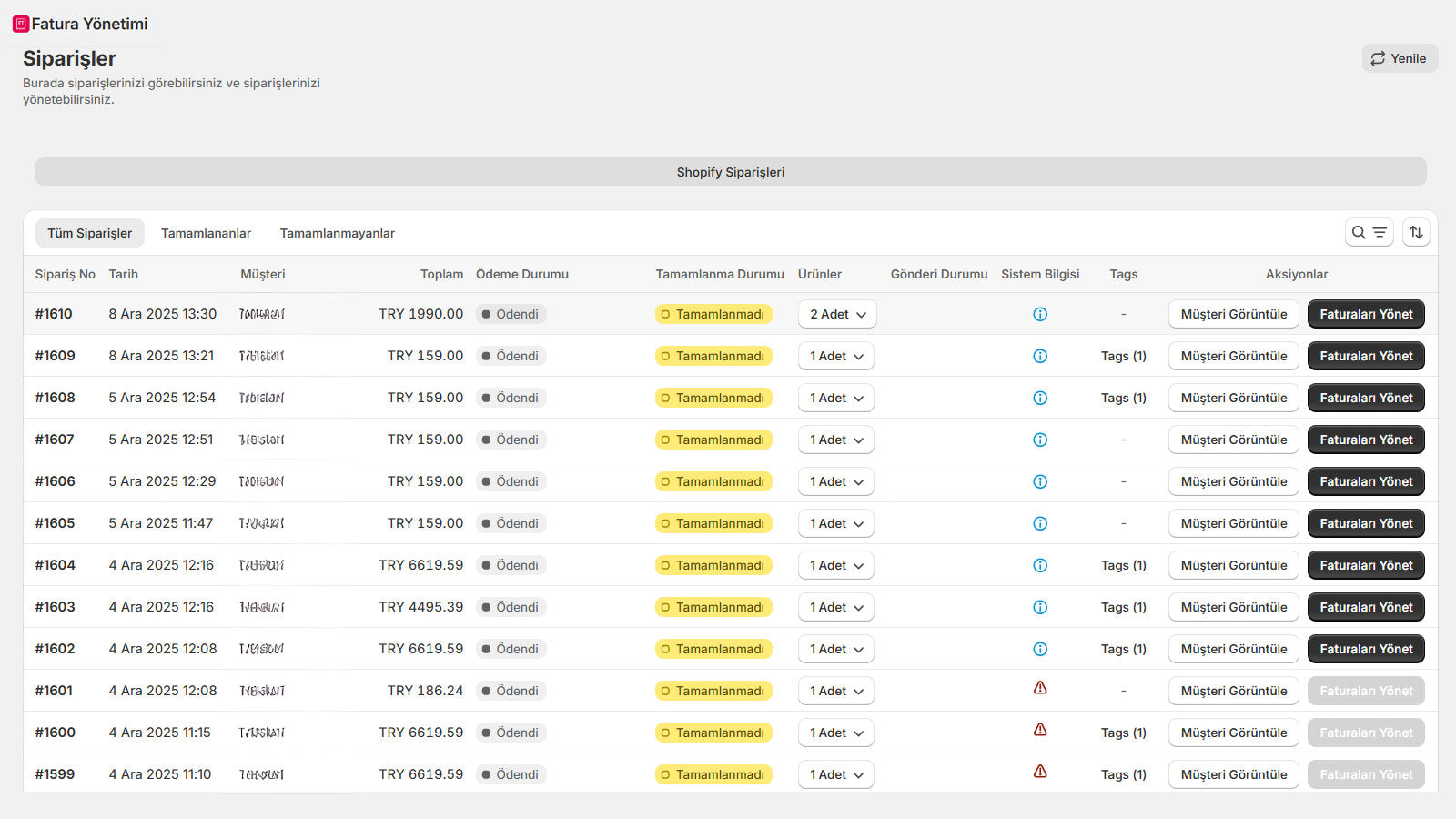Click the sort orders icon
This screenshot has height=819, width=1456.
1416,233
